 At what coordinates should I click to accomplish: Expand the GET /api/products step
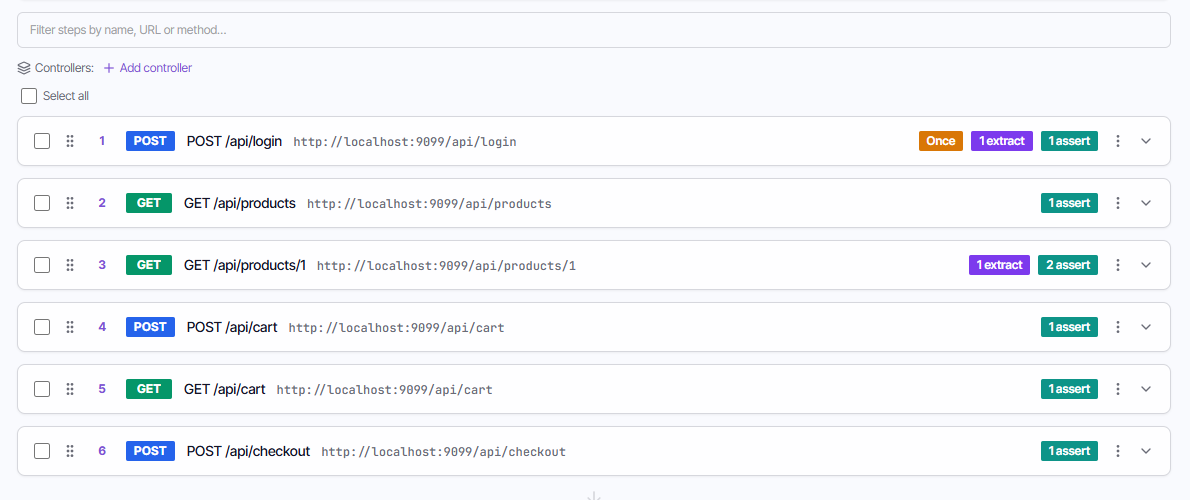click(x=1146, y=203)
